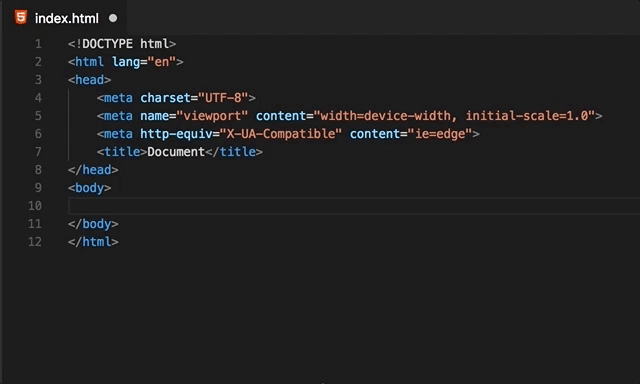Click the word Document in the title tag
640x384 pixels.
[x=176, y=152]
